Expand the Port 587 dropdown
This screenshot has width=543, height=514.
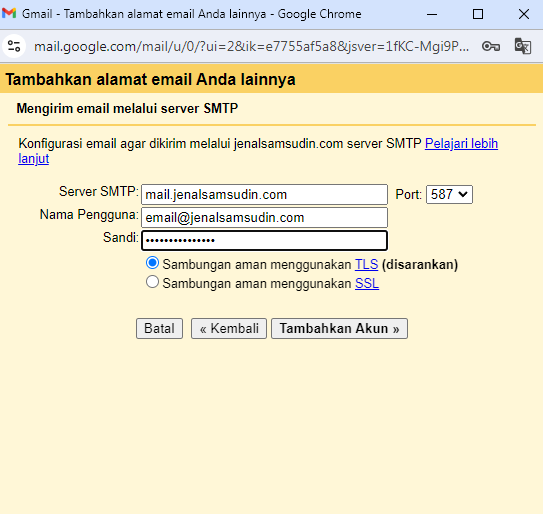(449, 194)
